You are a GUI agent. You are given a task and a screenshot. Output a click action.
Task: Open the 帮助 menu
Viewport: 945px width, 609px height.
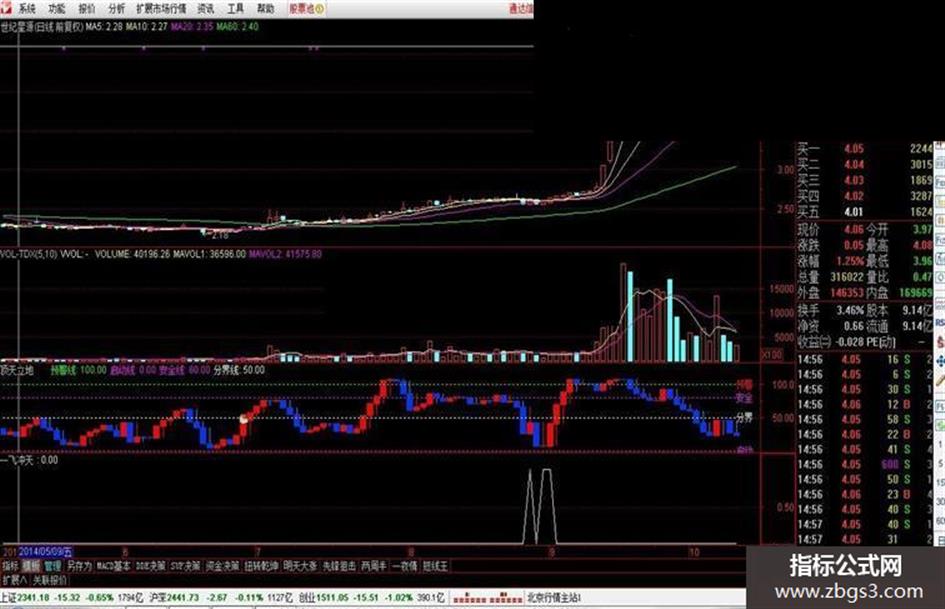click(265, 8)
